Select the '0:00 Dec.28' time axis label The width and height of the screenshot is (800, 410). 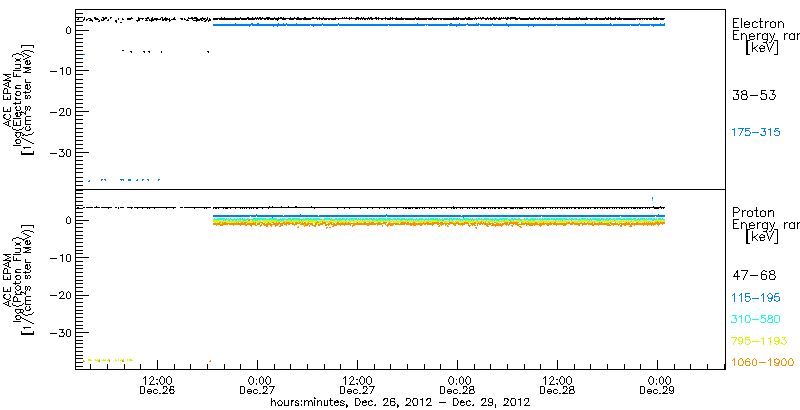click(x=458, y=387)
